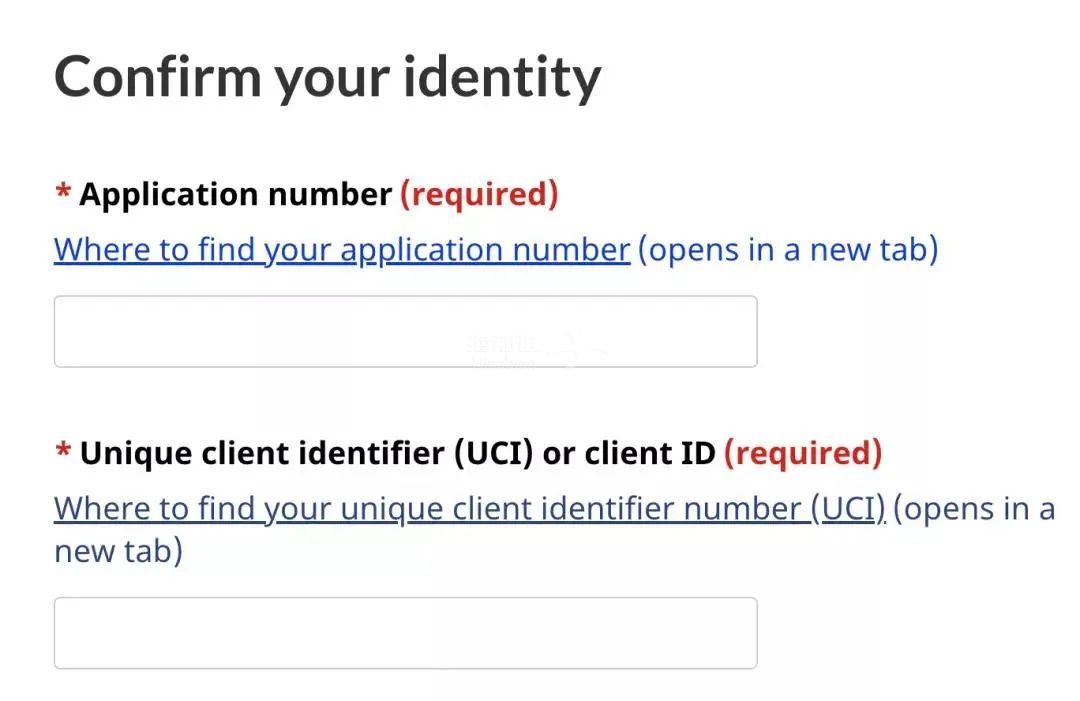Click the wrapped 'new tab)' text below UCI link
1080x701 pixels.
[118, 551]
